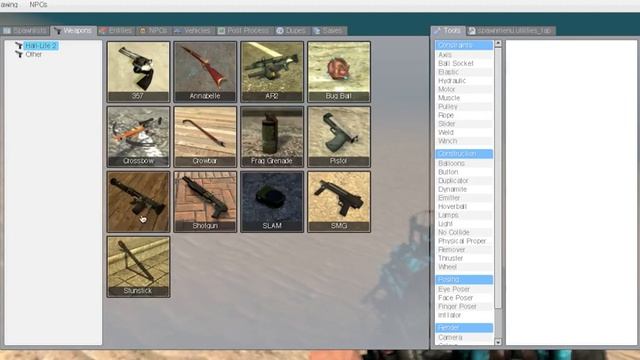Switch to the Entities tab

(x=116, y=31)
